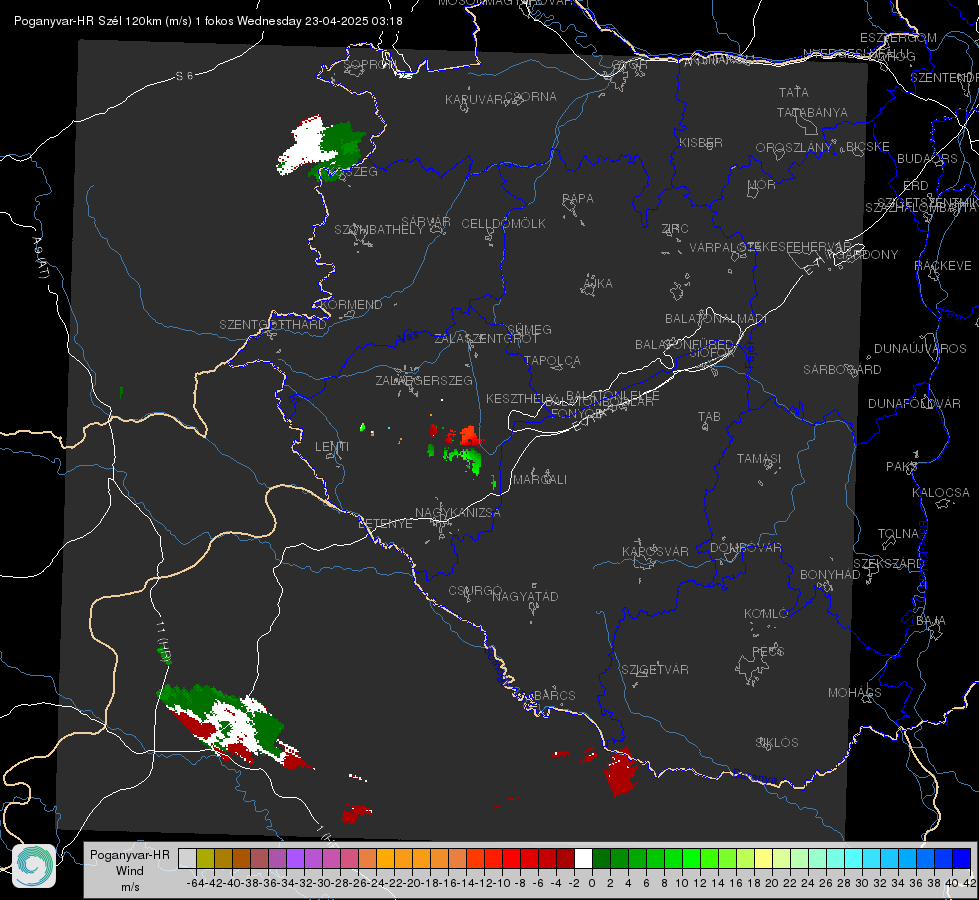
Task: Click the SZENTGOTTHARD label
Action: click(x=273, y=325)
